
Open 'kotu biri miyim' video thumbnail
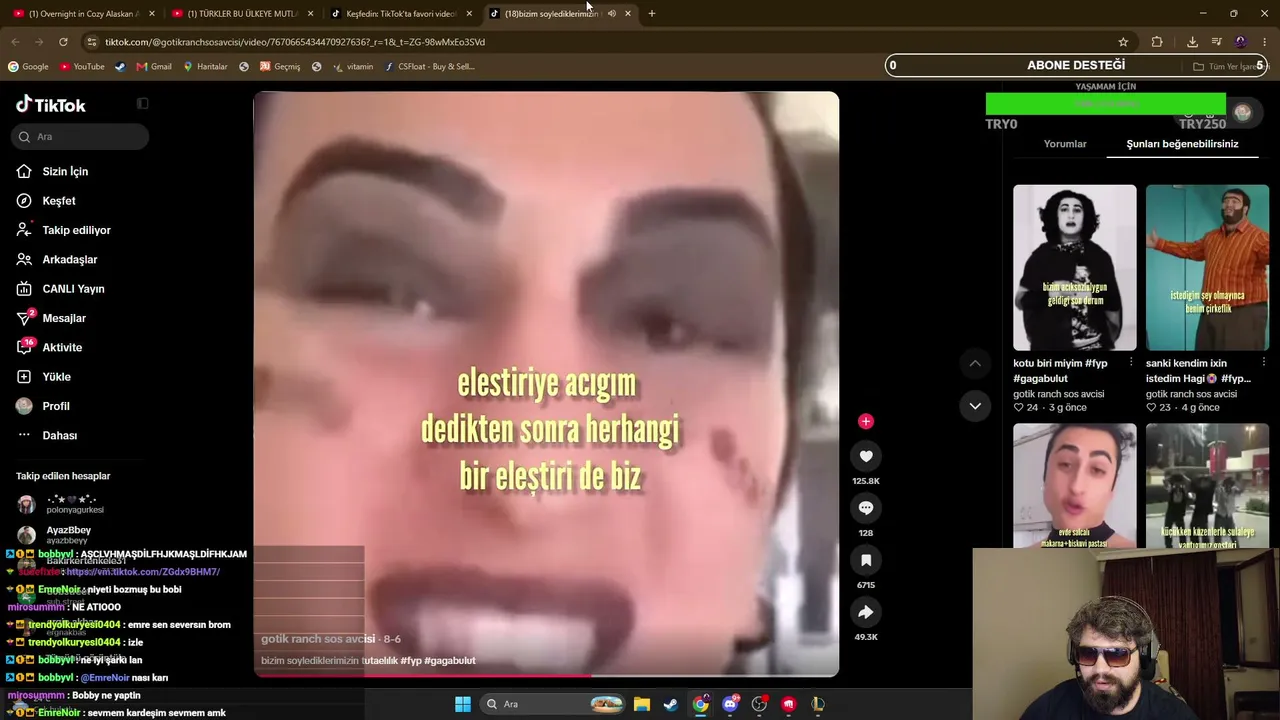point(1075,267)
